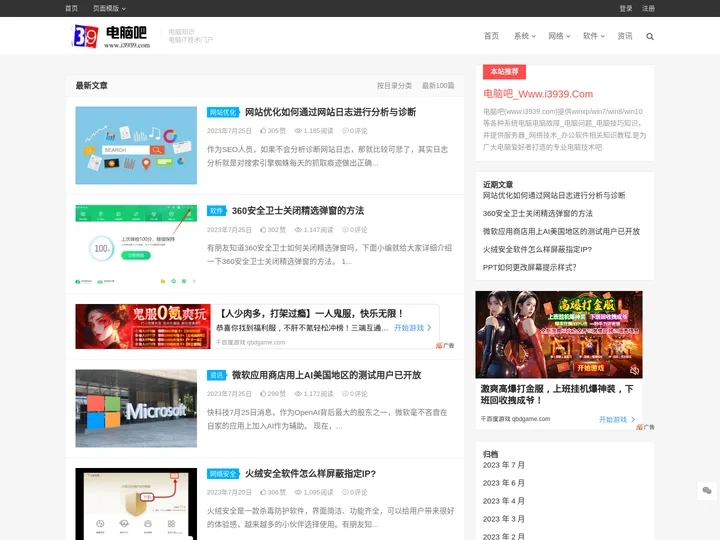Click the 电脑吧 site logo
Image resolution: width=720 pixels, height=540 pixels.
pos(111,36)
